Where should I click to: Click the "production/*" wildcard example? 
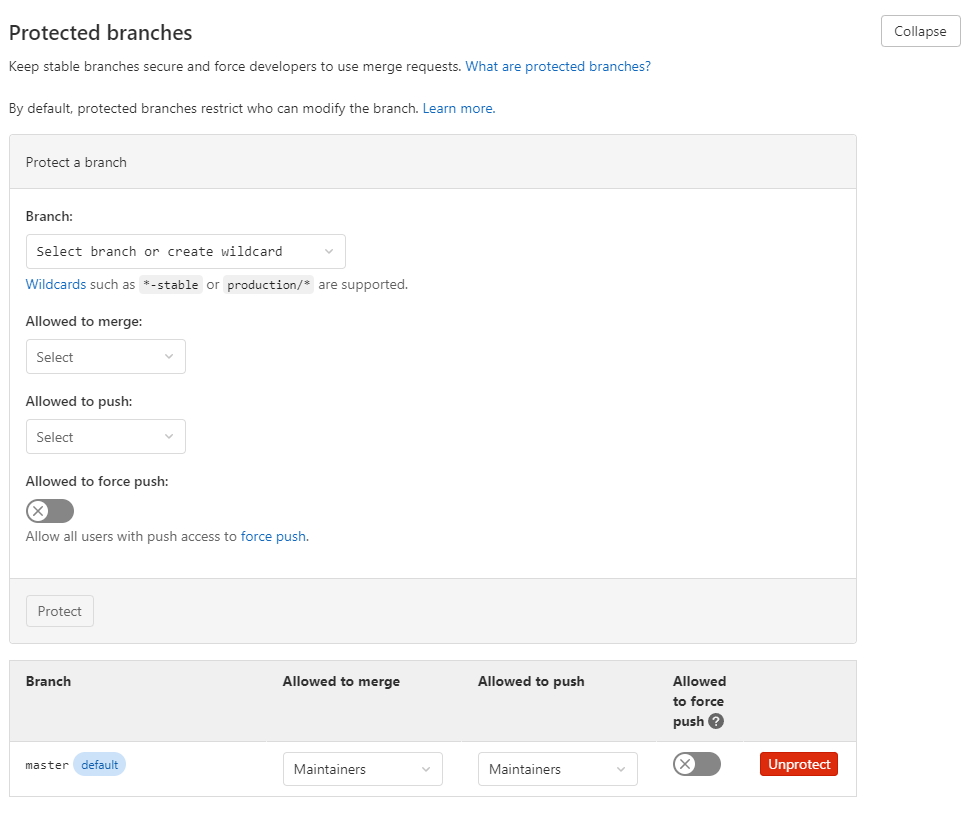tap(268, 284)
